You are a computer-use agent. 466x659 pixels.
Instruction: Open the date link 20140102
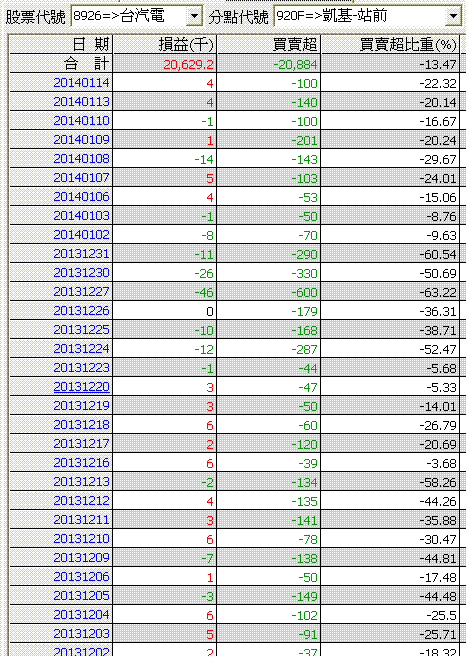click(x=82, y=235)
